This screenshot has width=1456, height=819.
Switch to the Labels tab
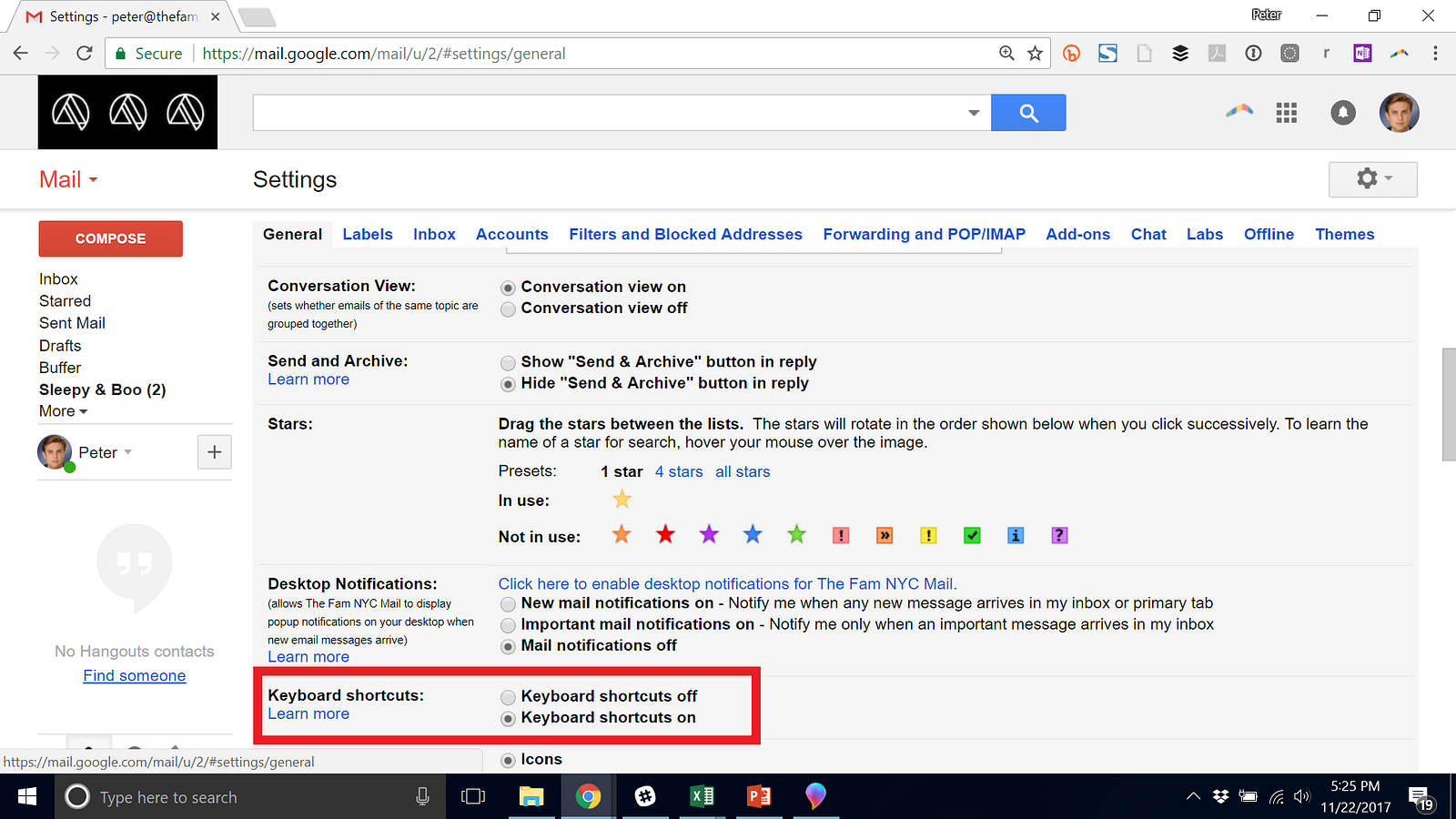click(368, 234)
